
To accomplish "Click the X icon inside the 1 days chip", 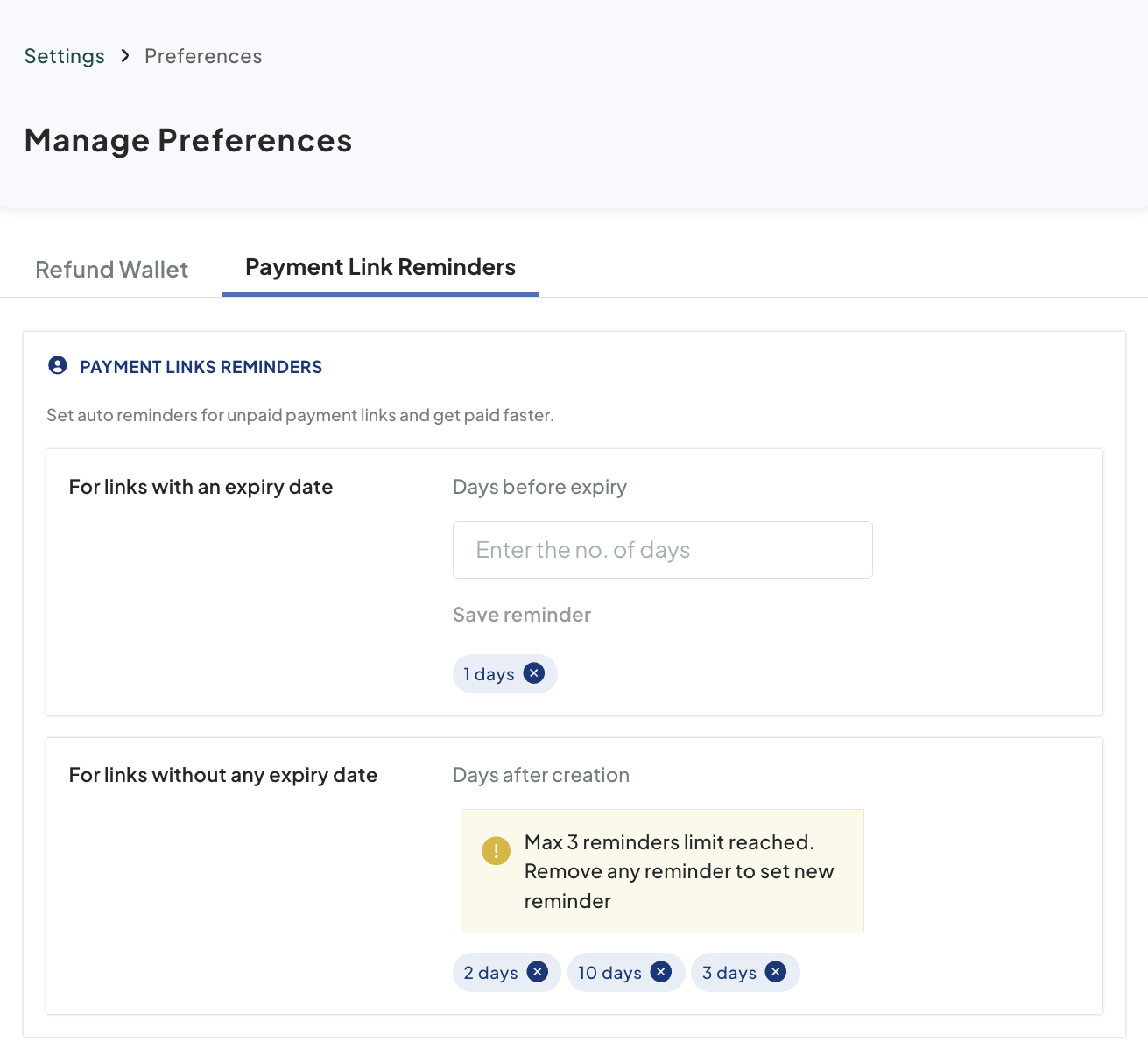I will pos(534,673).
